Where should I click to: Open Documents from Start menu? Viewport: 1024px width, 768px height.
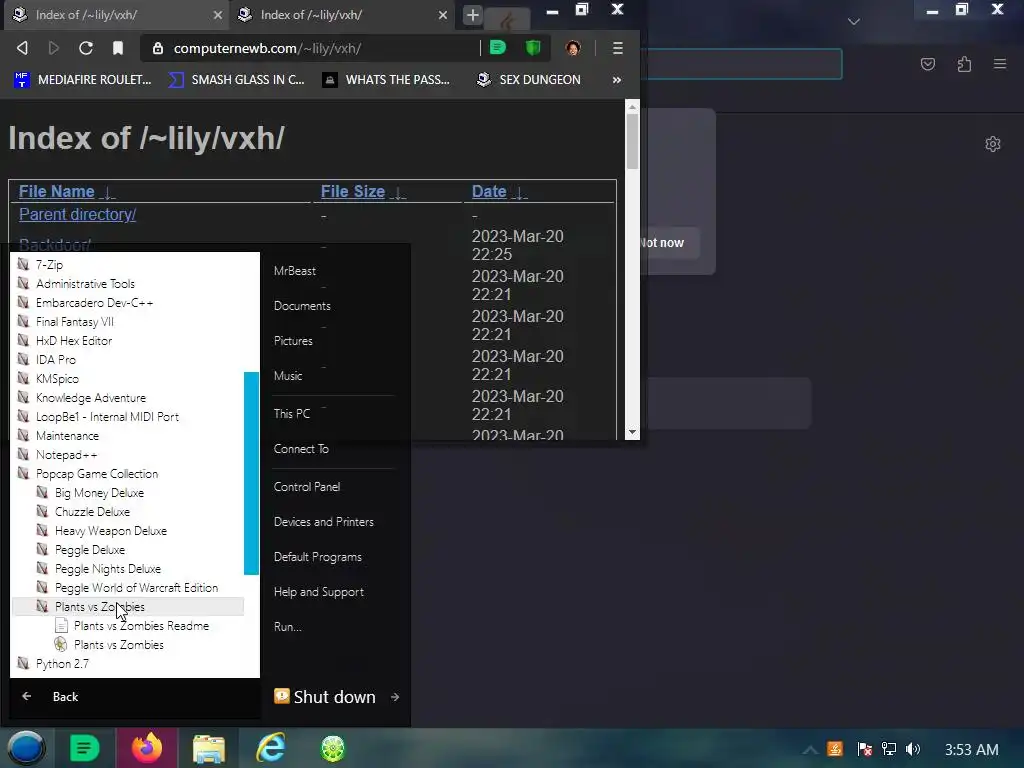(302, 306)
